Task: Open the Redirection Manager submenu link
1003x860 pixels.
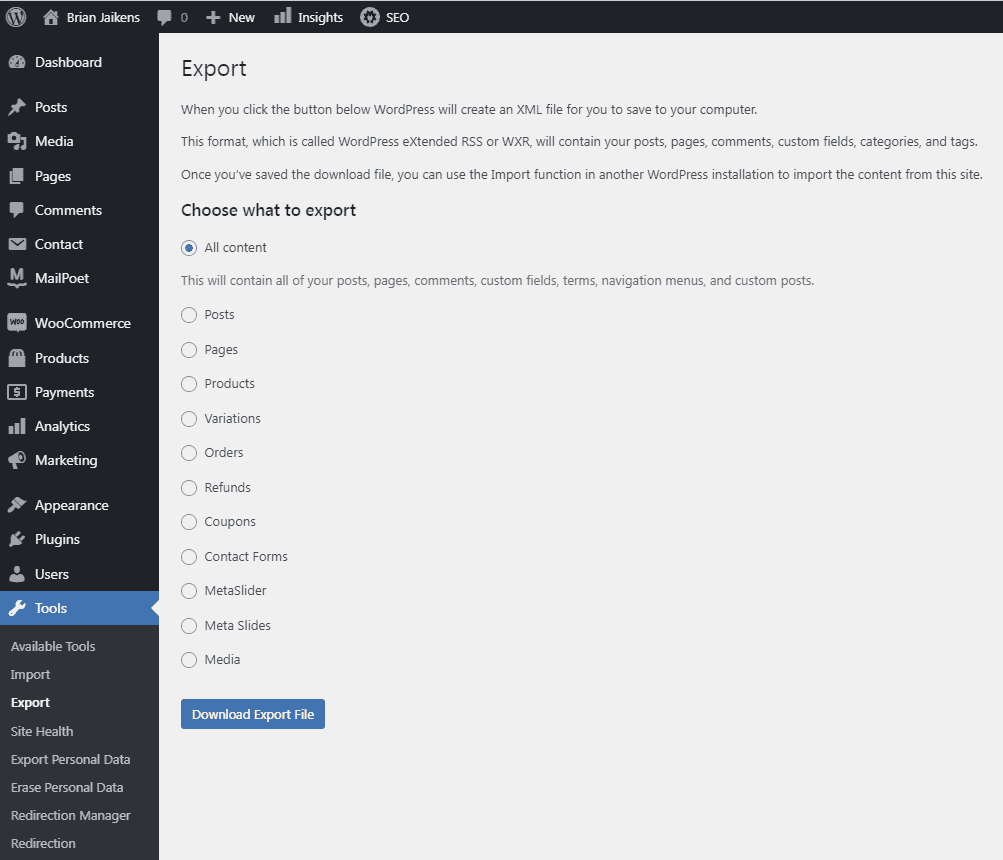Action: [70, 815]
